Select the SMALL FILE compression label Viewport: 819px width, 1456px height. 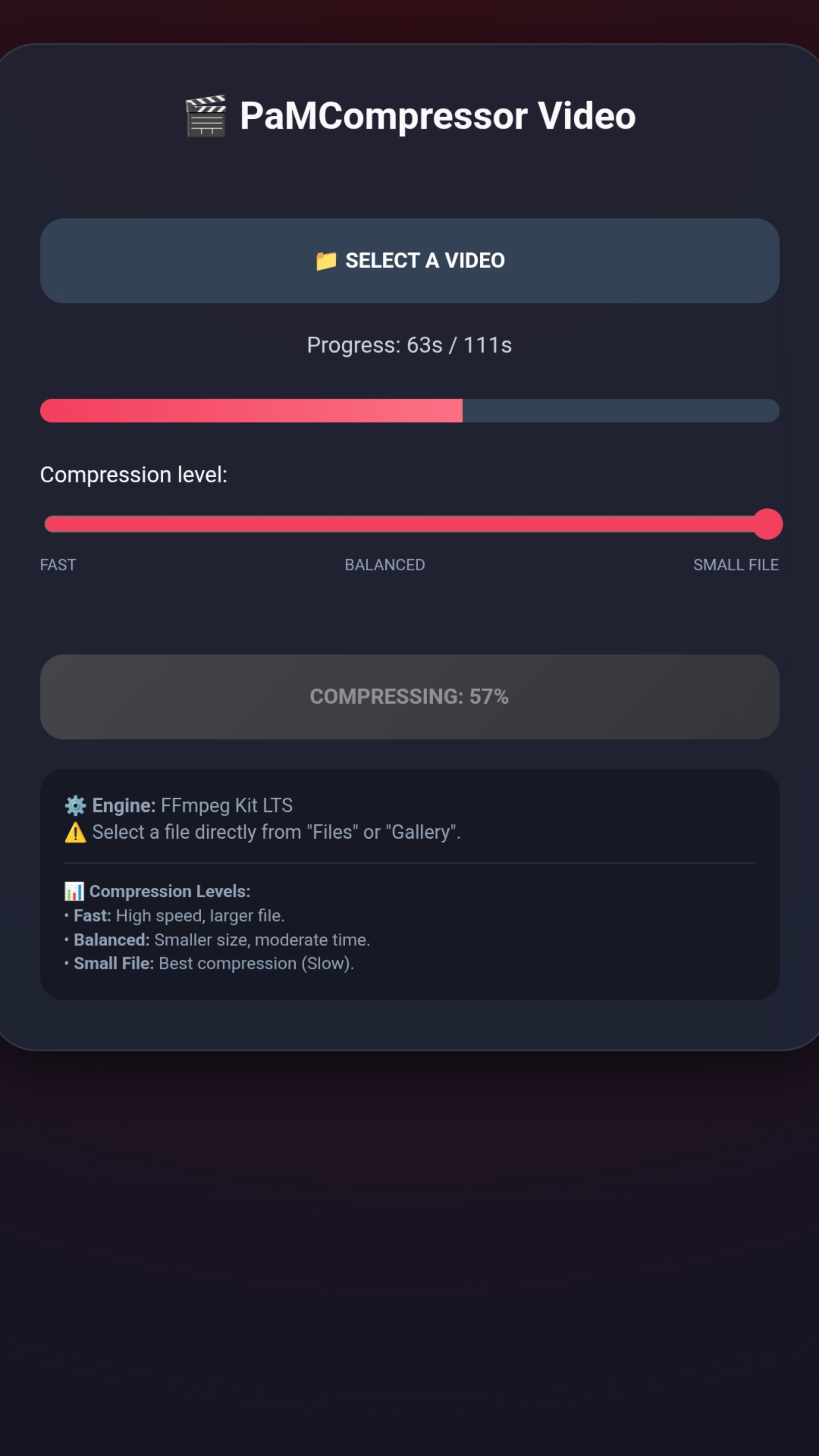[x=736, y=565]
